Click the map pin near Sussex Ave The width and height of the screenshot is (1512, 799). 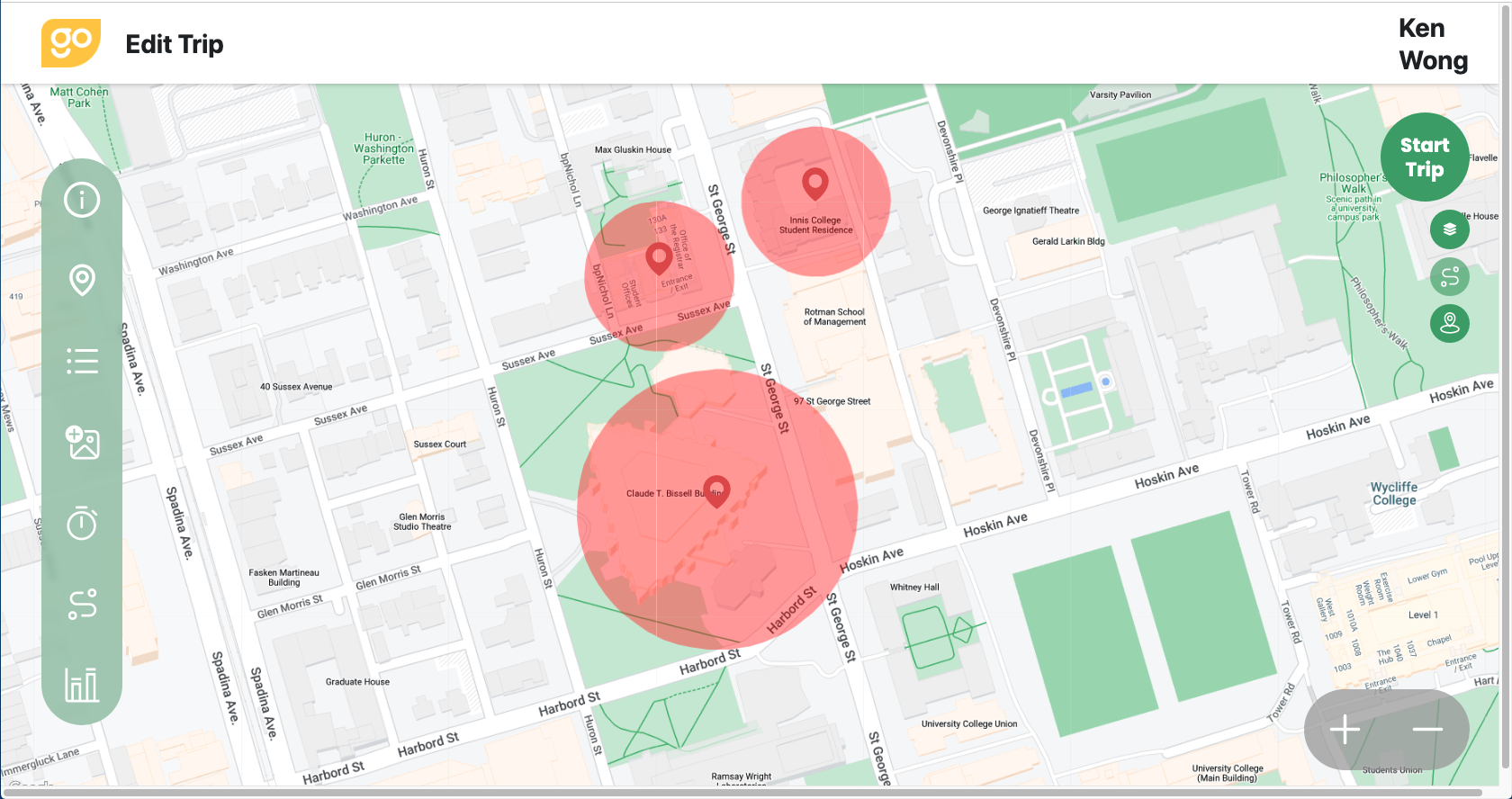coord(659,258)
